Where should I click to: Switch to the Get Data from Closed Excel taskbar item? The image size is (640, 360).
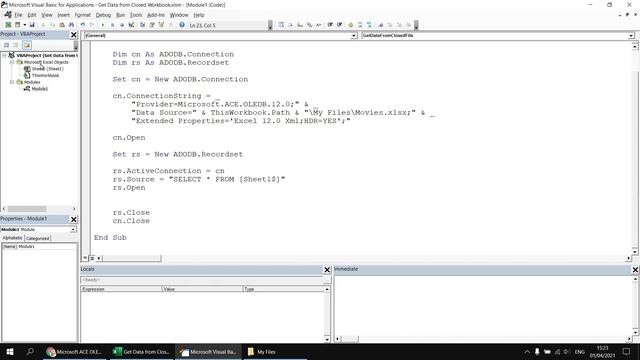[x=141, y=351]
